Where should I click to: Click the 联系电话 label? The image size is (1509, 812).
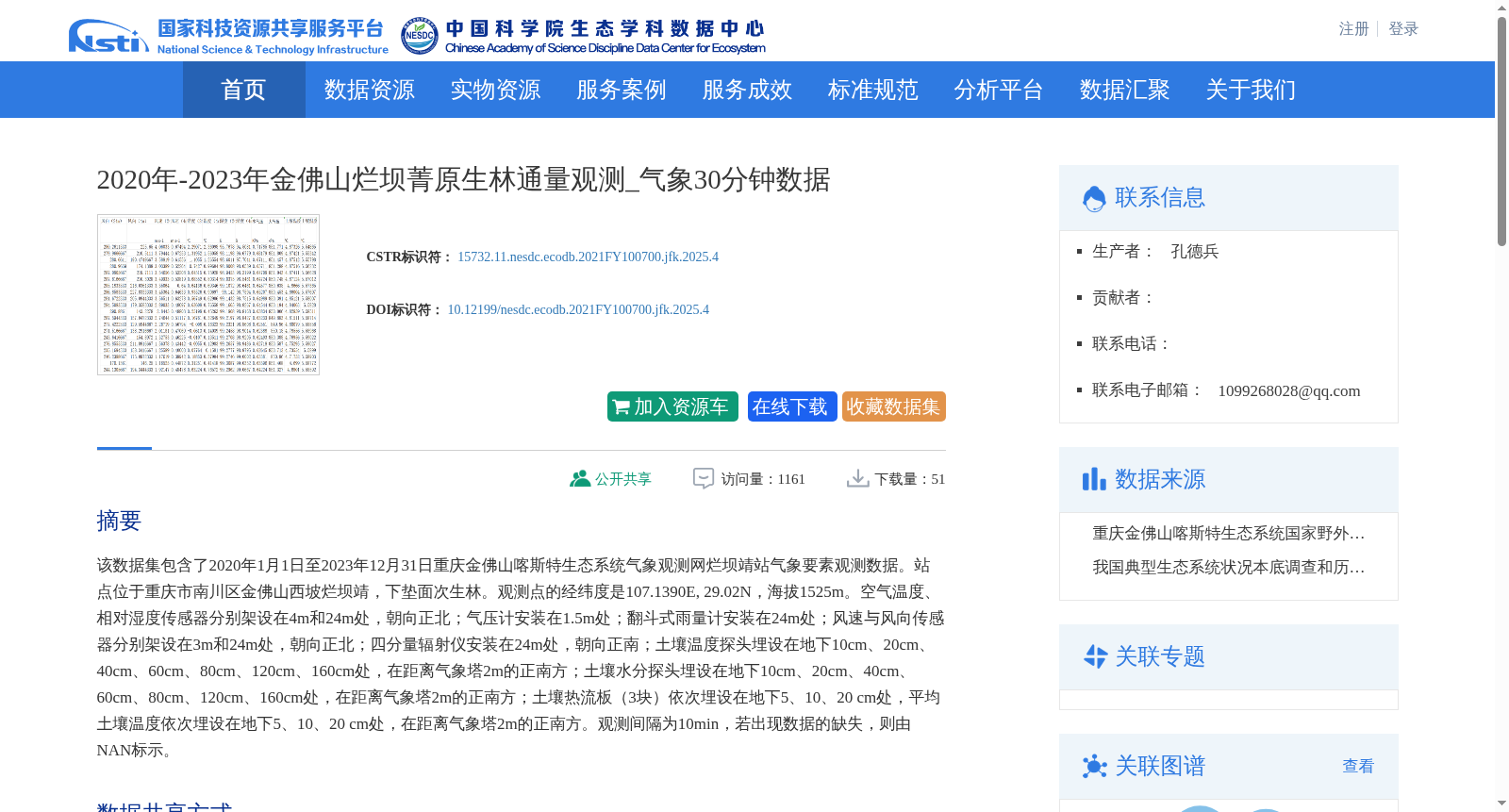(x=1132, y=343)
